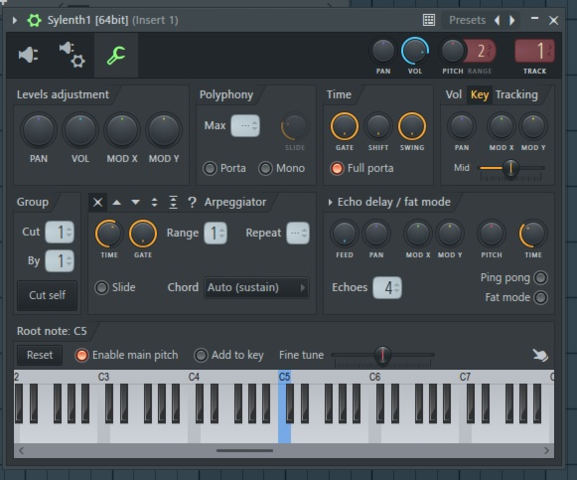Click the channel VOL knob at top
The image size is (577, 480).
[x=415, y=51]
